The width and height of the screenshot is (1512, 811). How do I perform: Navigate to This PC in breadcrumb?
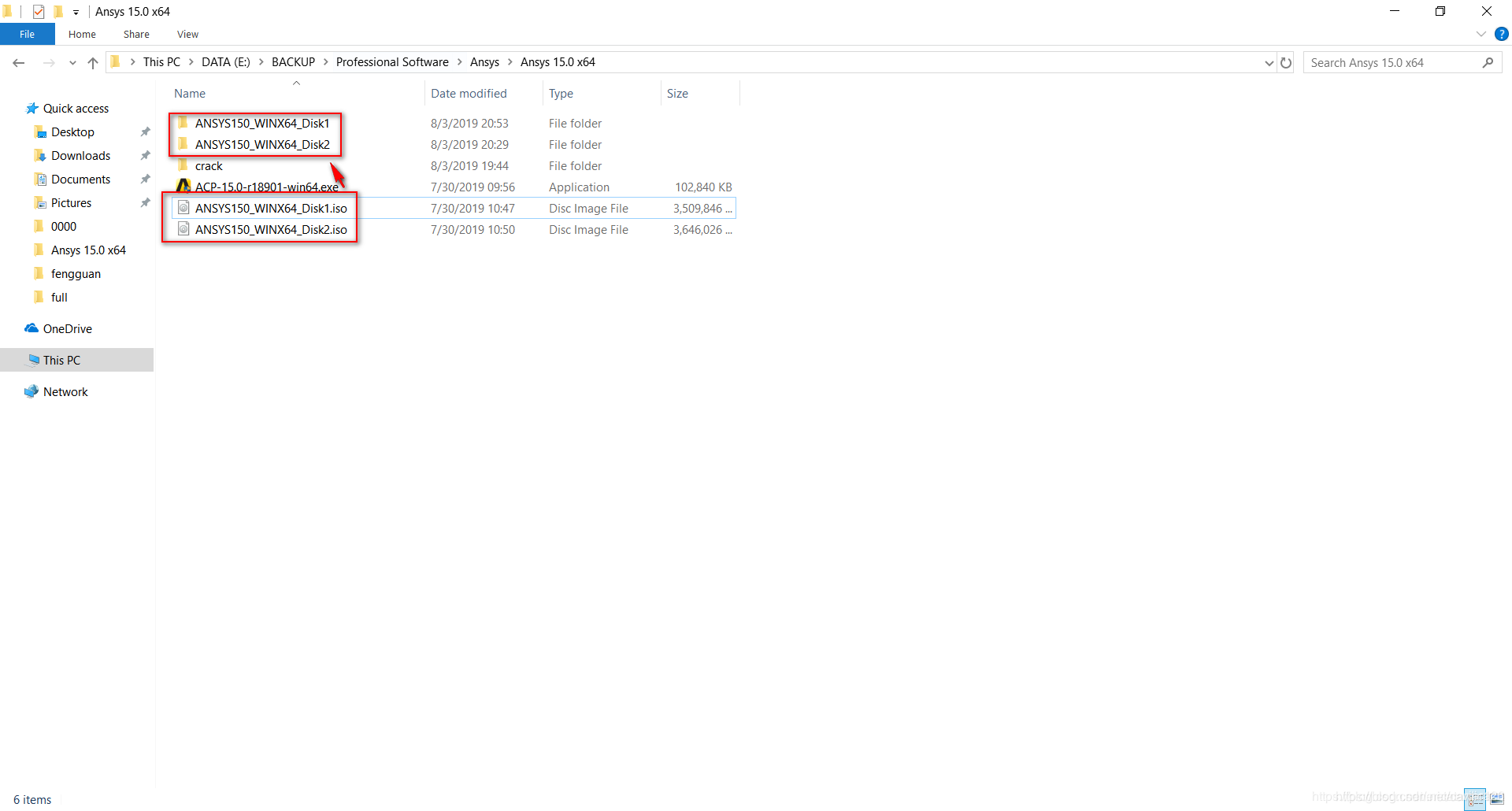[x=161, y=62]
